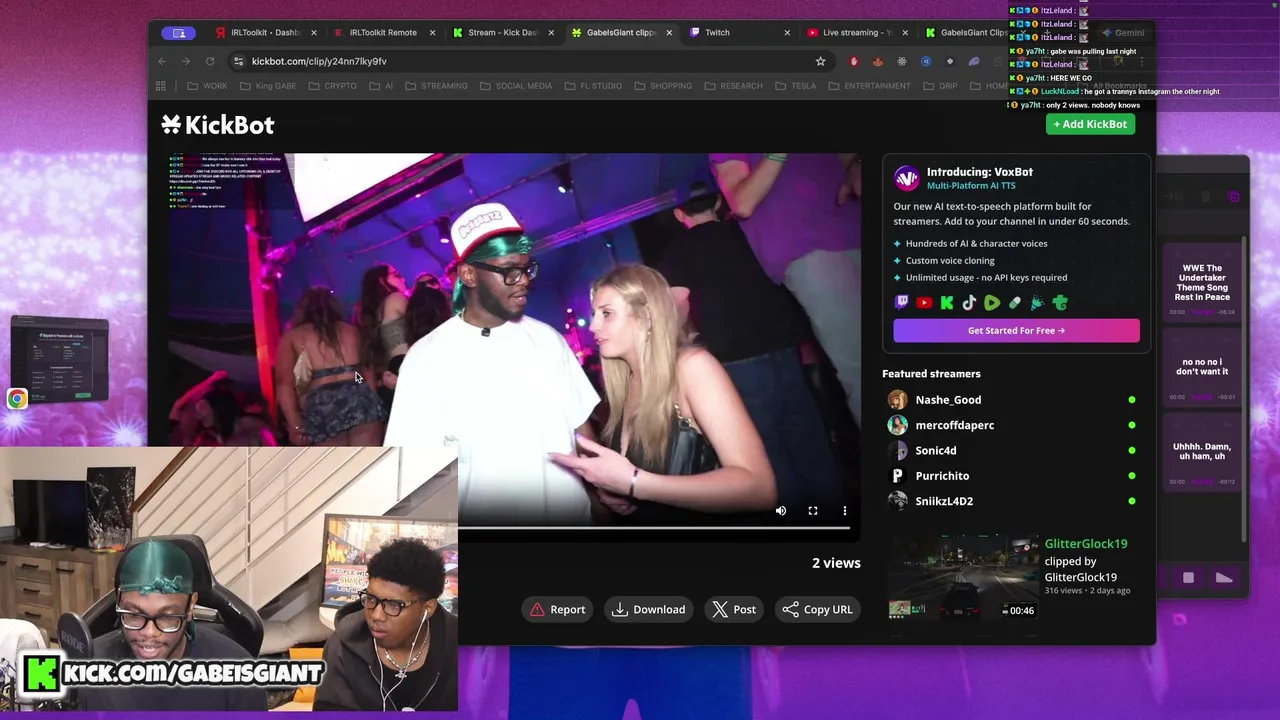
Task: Open the 00:46 GlitterGlock19 clip thumbnail
Action: [x=961, y=578]
